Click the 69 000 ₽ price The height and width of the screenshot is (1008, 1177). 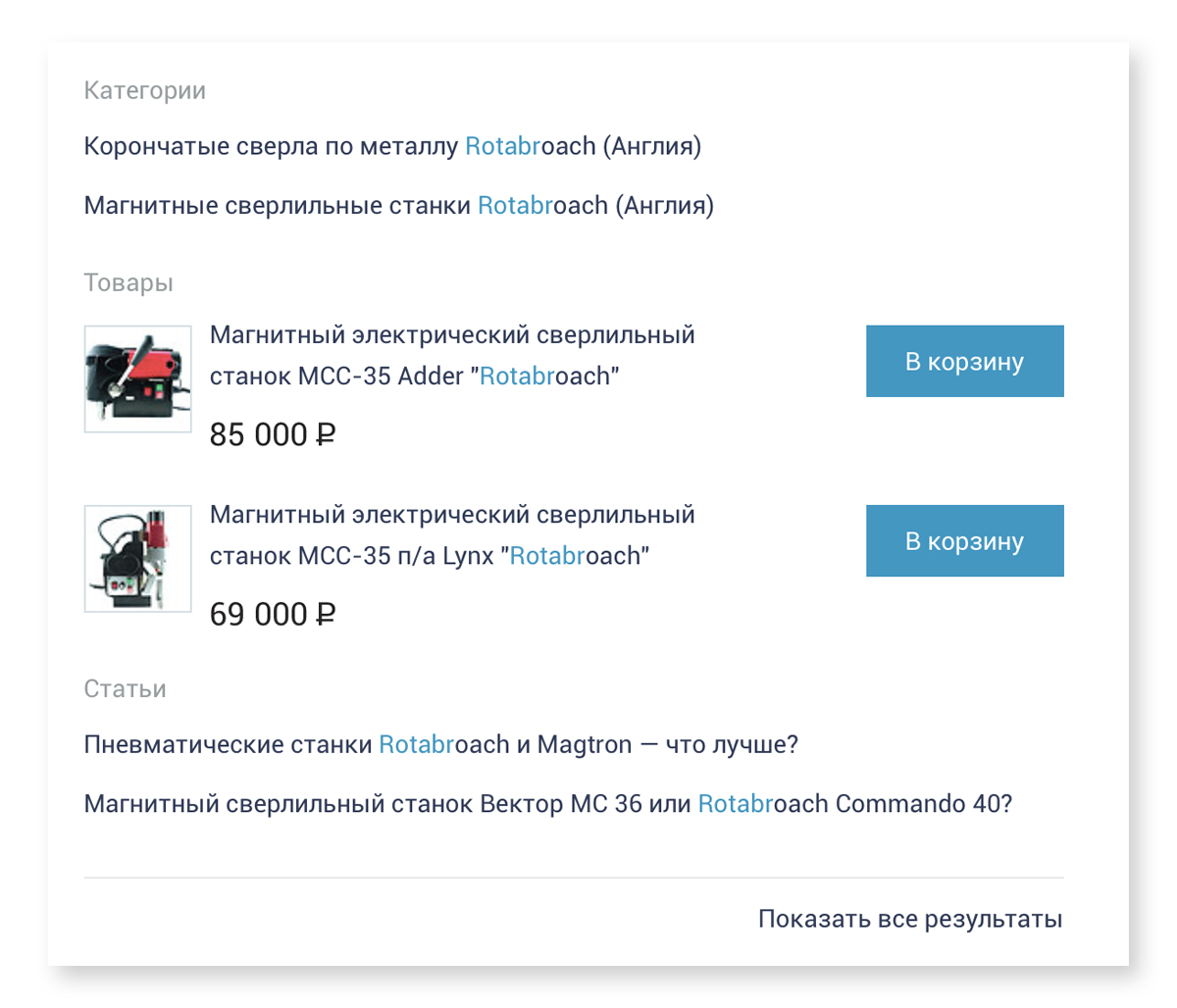[273, 615]
